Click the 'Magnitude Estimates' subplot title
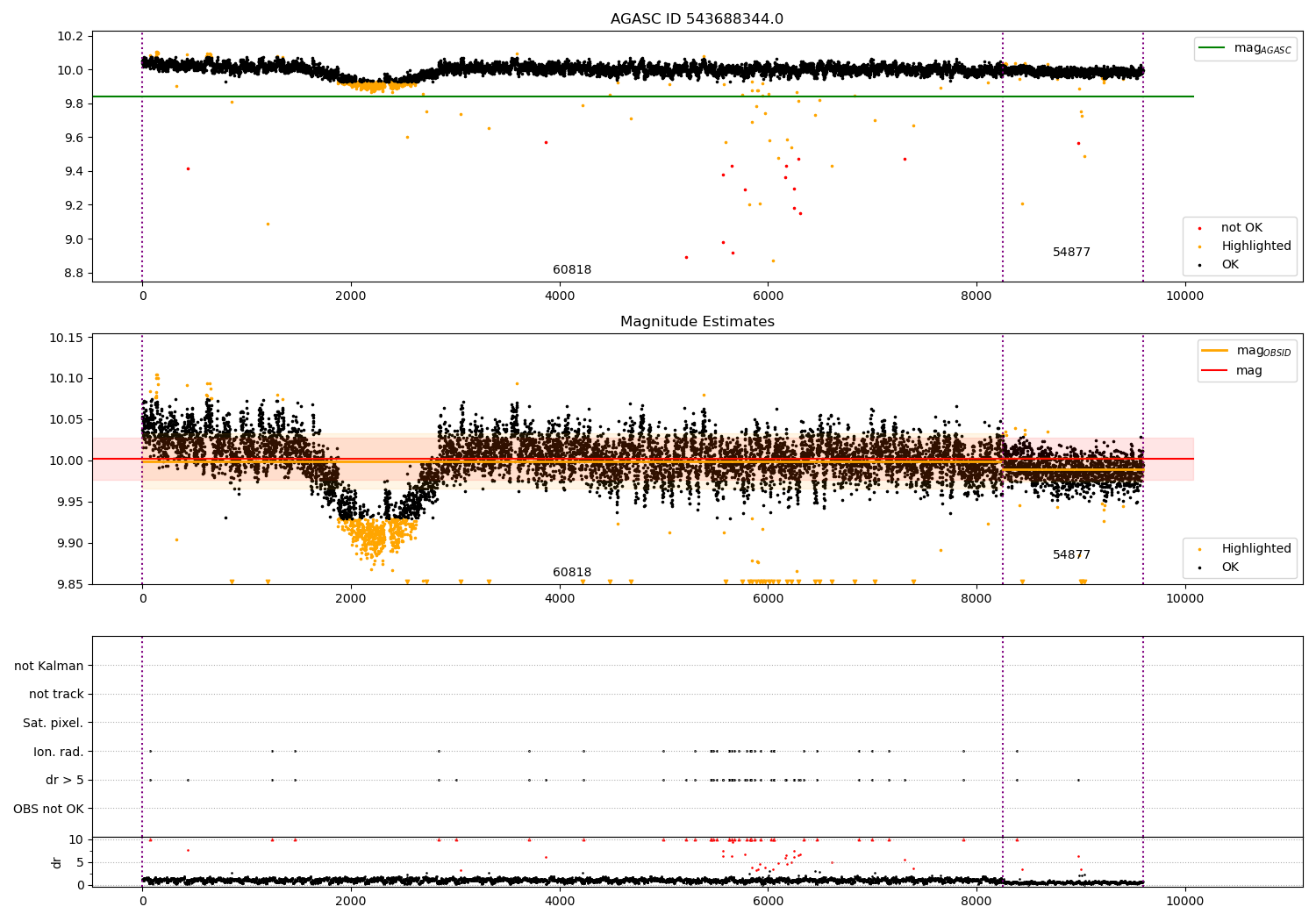This screenshot has height=921, width=1316. coord(697,321)
